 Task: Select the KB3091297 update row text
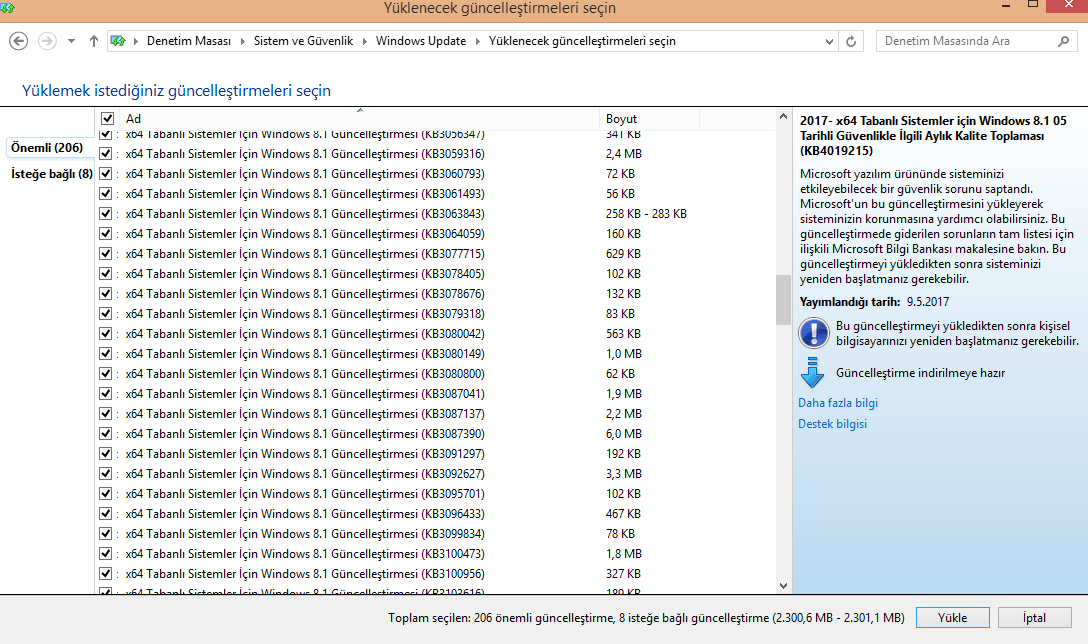coord(305,454)
